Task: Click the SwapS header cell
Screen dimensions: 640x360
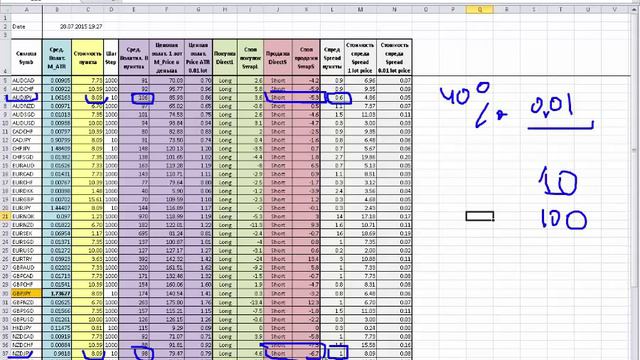Action: 306,58
